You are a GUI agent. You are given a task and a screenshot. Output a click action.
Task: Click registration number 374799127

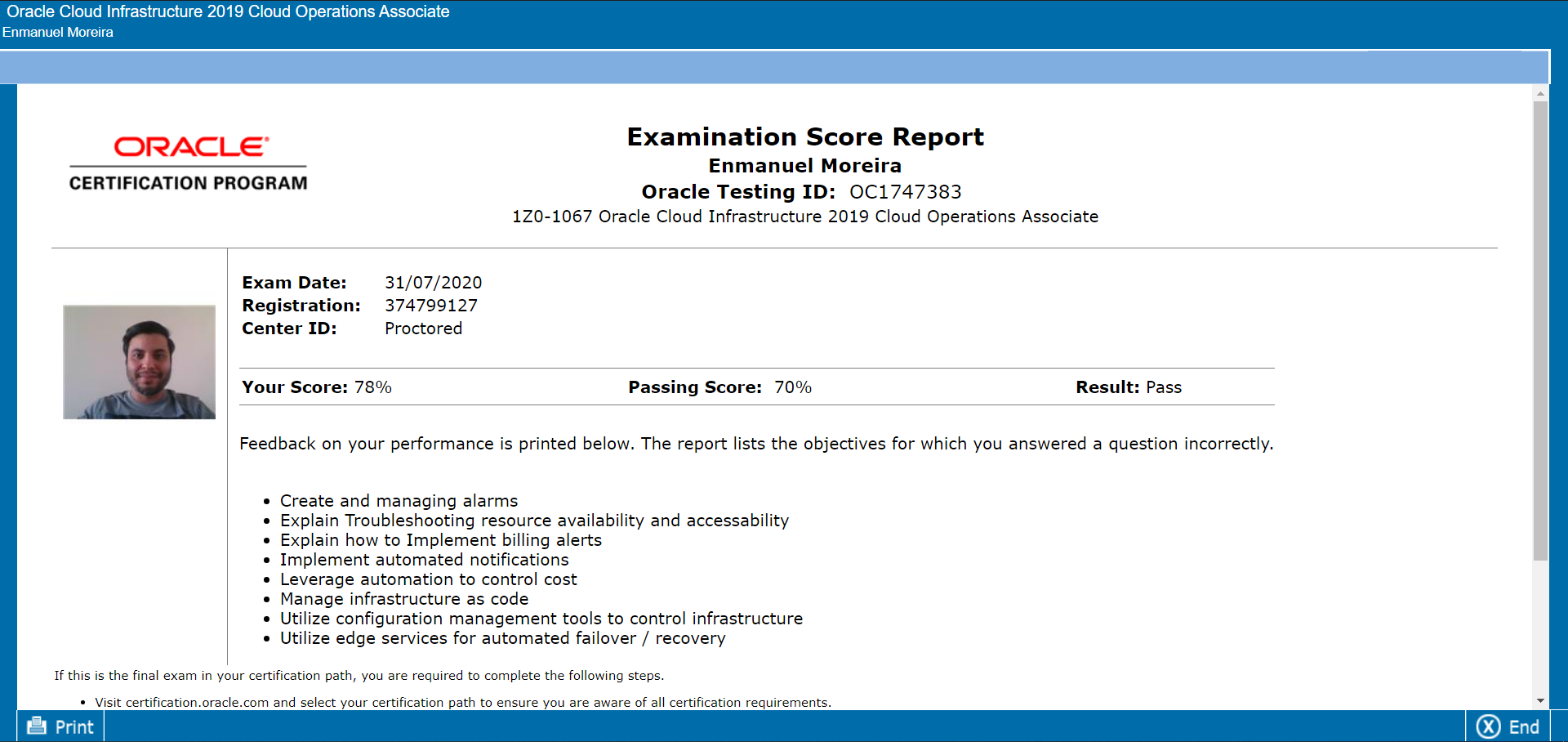[431, 306]
